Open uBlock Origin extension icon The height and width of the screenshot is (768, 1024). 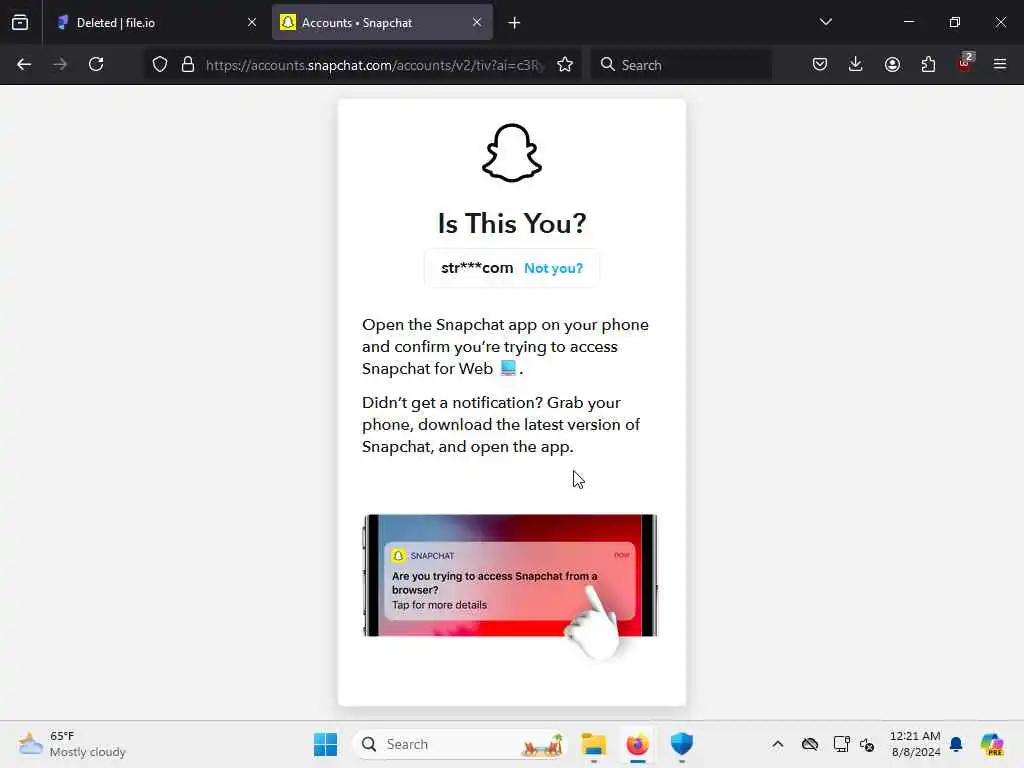click(x=965, y=63)
